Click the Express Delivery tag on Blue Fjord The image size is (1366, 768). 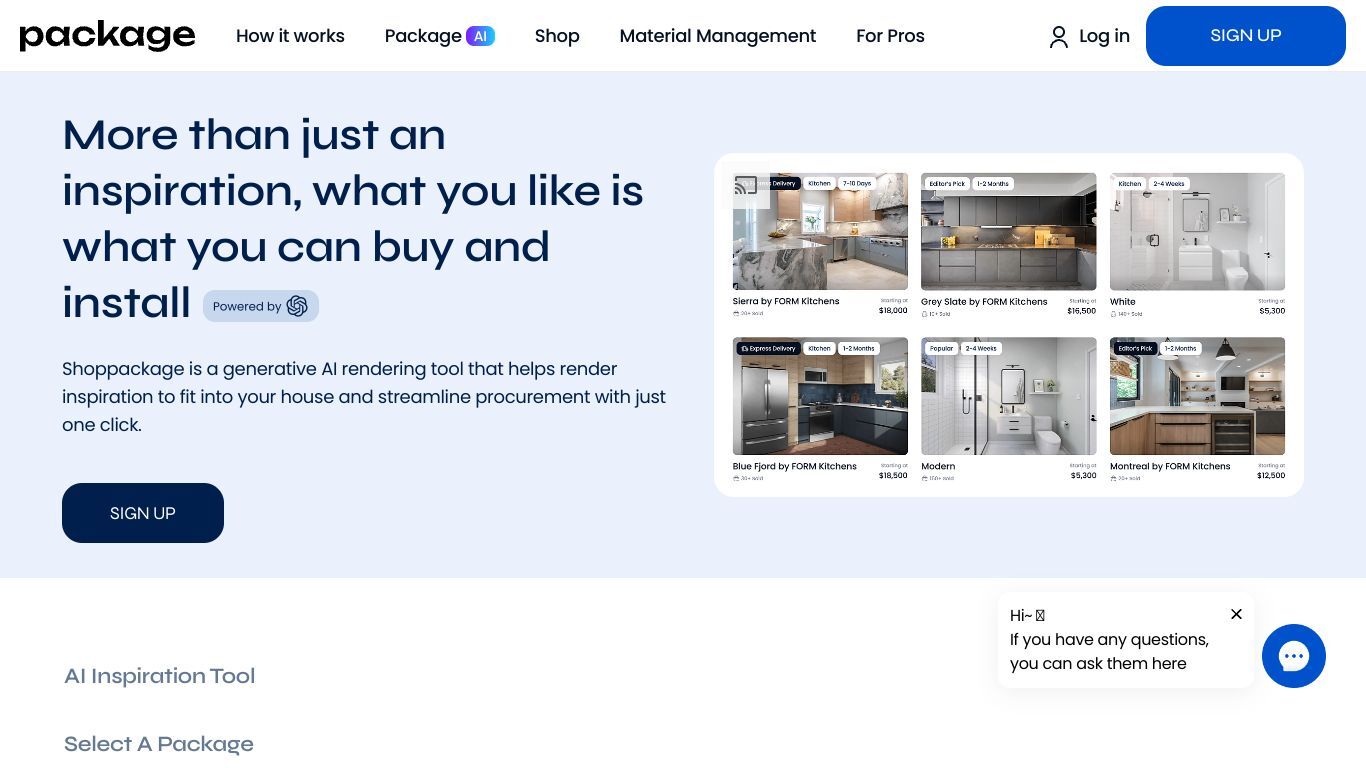[768, 348]
